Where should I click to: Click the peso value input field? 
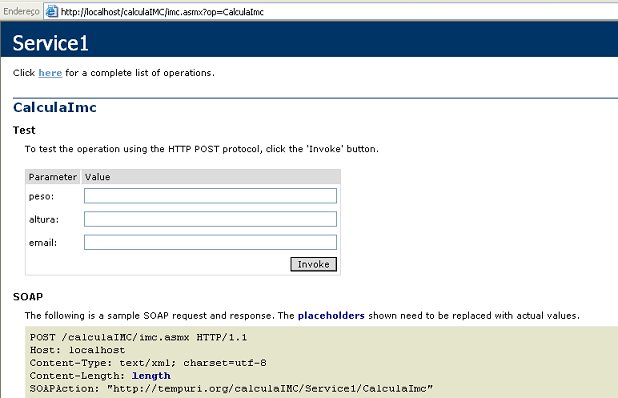click(210, 196)
